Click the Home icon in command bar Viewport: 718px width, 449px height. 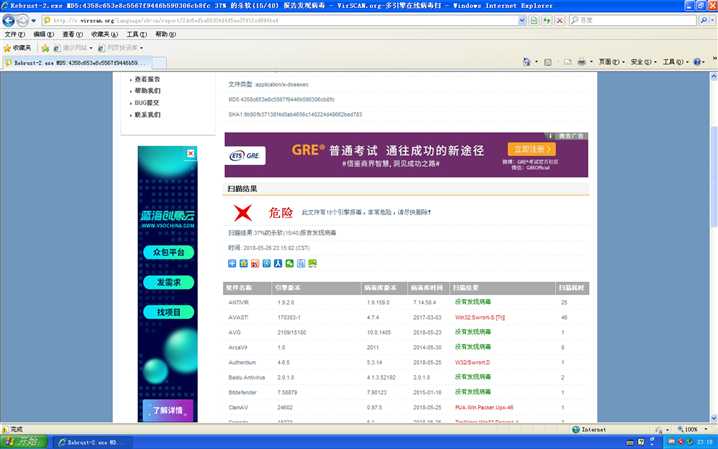[527, 62]
